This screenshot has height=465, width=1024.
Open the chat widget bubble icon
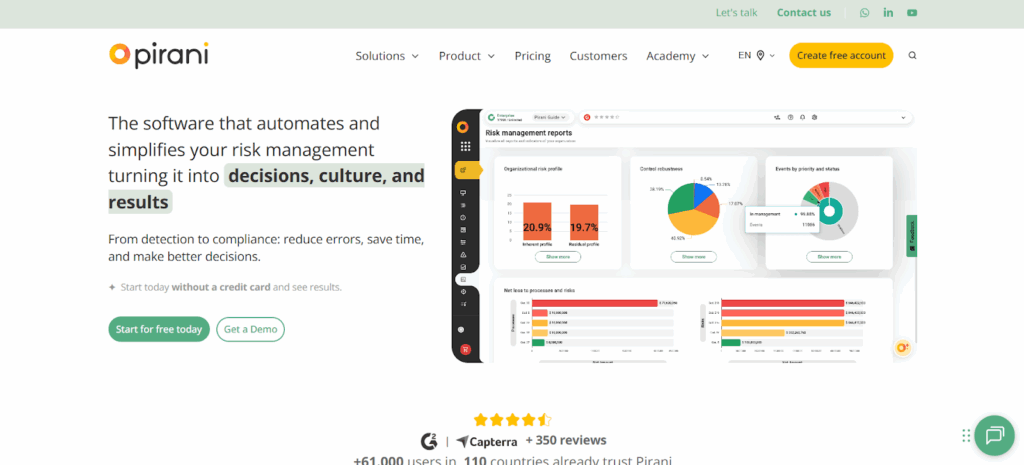click(994, 435)
